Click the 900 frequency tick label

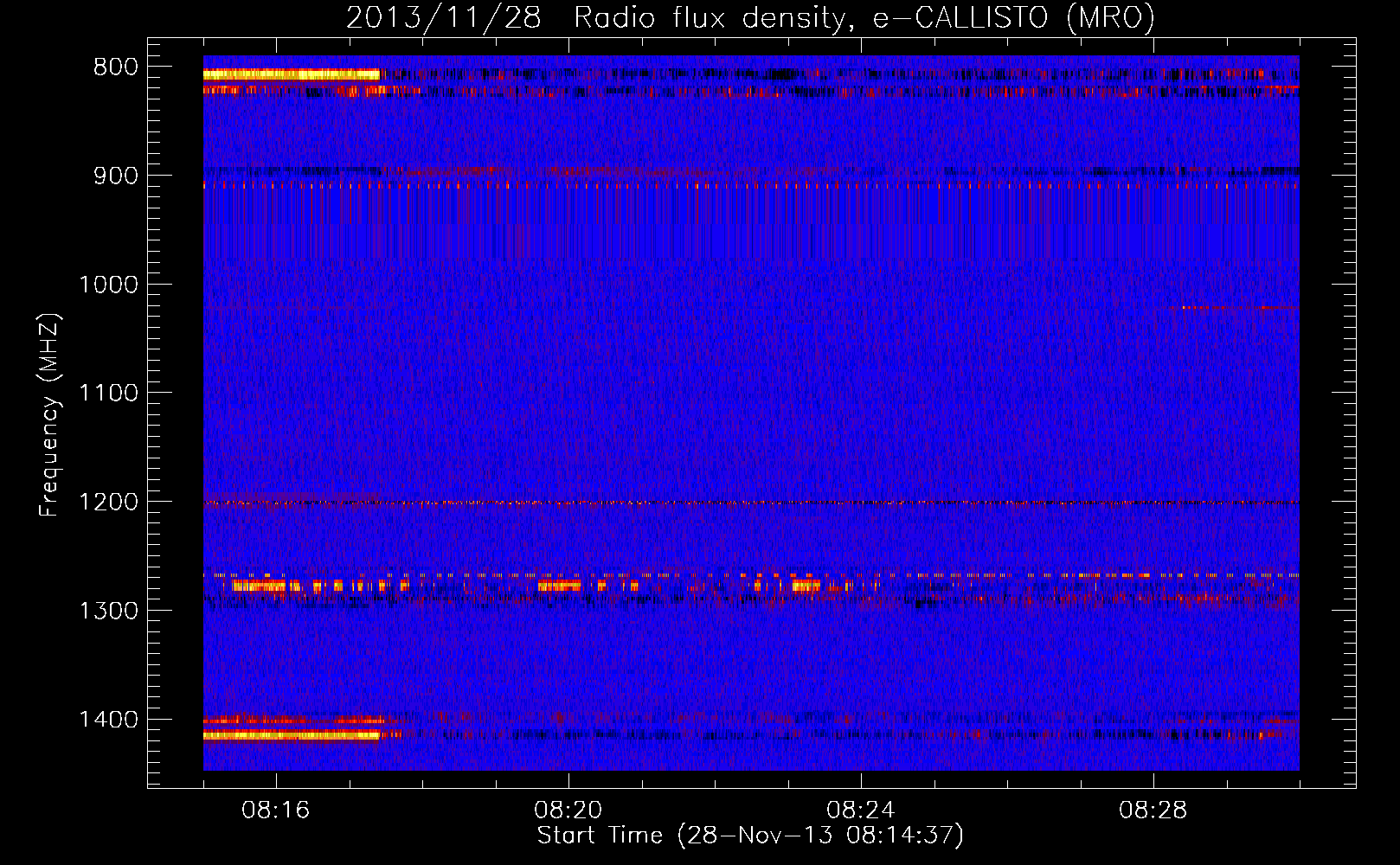[x=116, y=176]
